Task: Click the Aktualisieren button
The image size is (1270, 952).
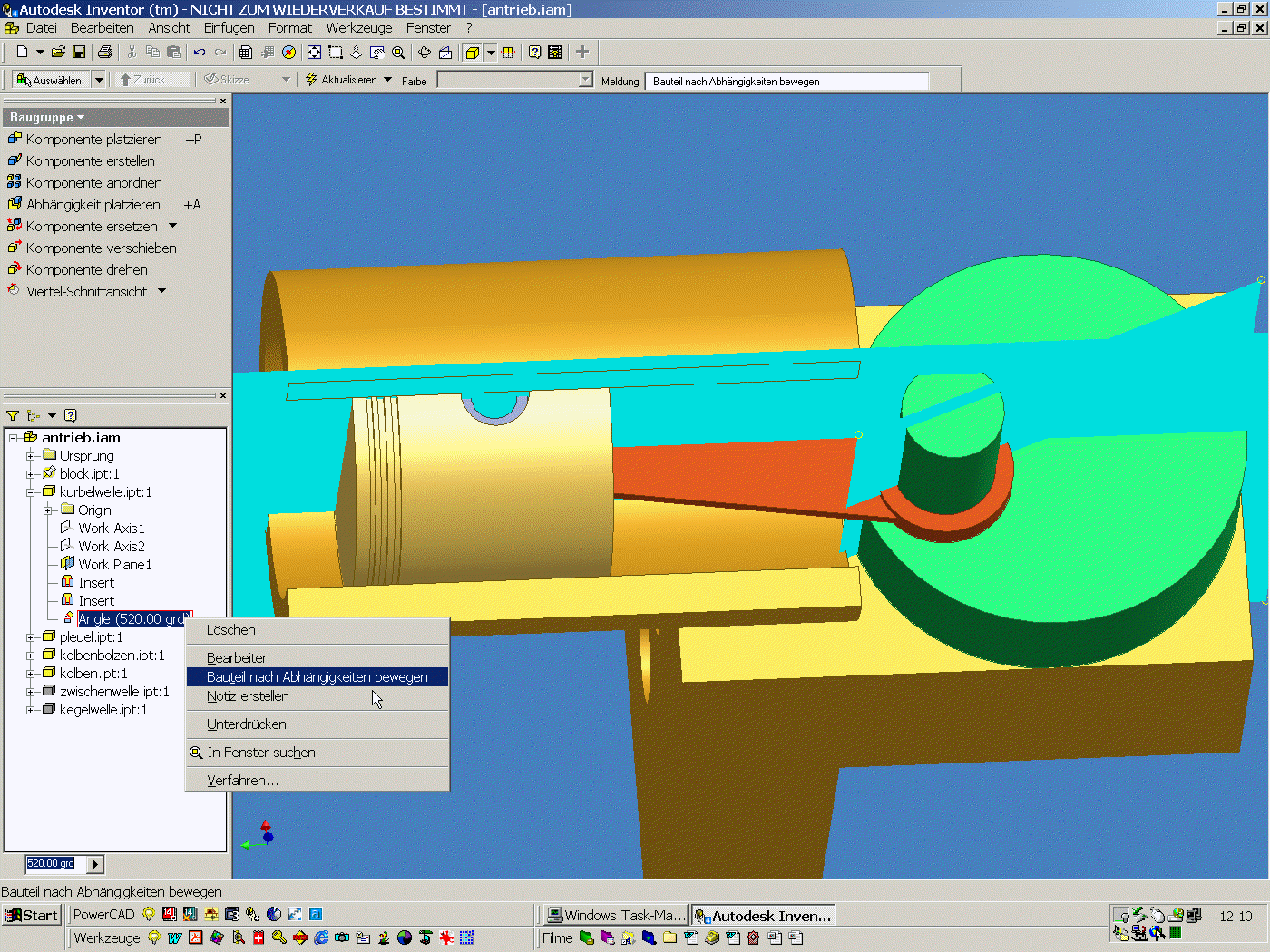Action: pyautogui.click(x=341, y=80)
